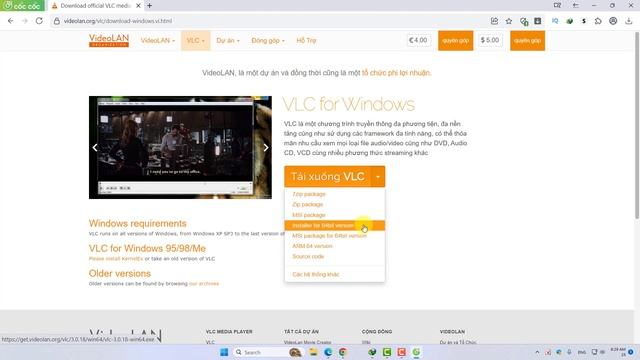Viewport: 640px width, 360px height.
Task: Click quyên góp button next to $5.00
Action: point(527,40)
